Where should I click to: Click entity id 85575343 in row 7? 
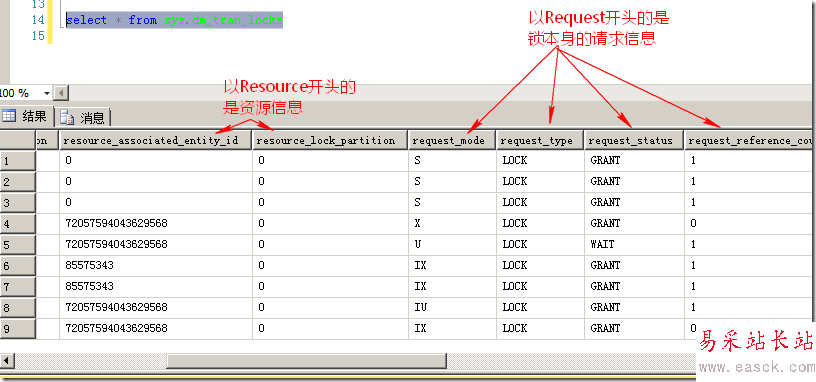[156, 286]
